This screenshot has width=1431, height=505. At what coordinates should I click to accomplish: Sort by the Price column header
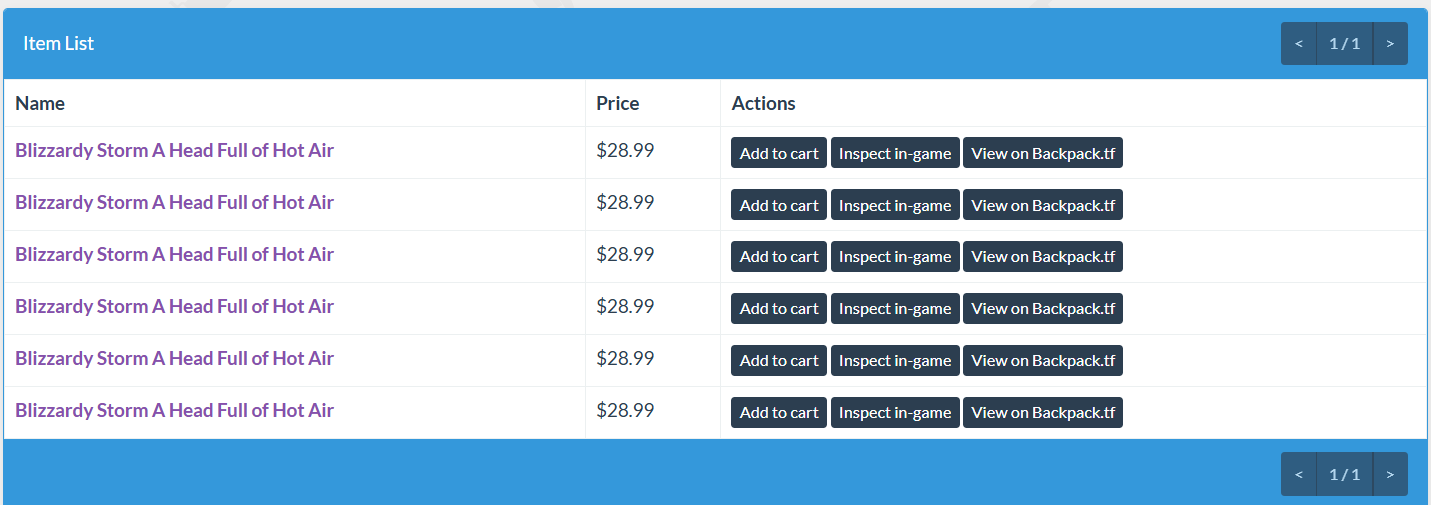point(618,103)
